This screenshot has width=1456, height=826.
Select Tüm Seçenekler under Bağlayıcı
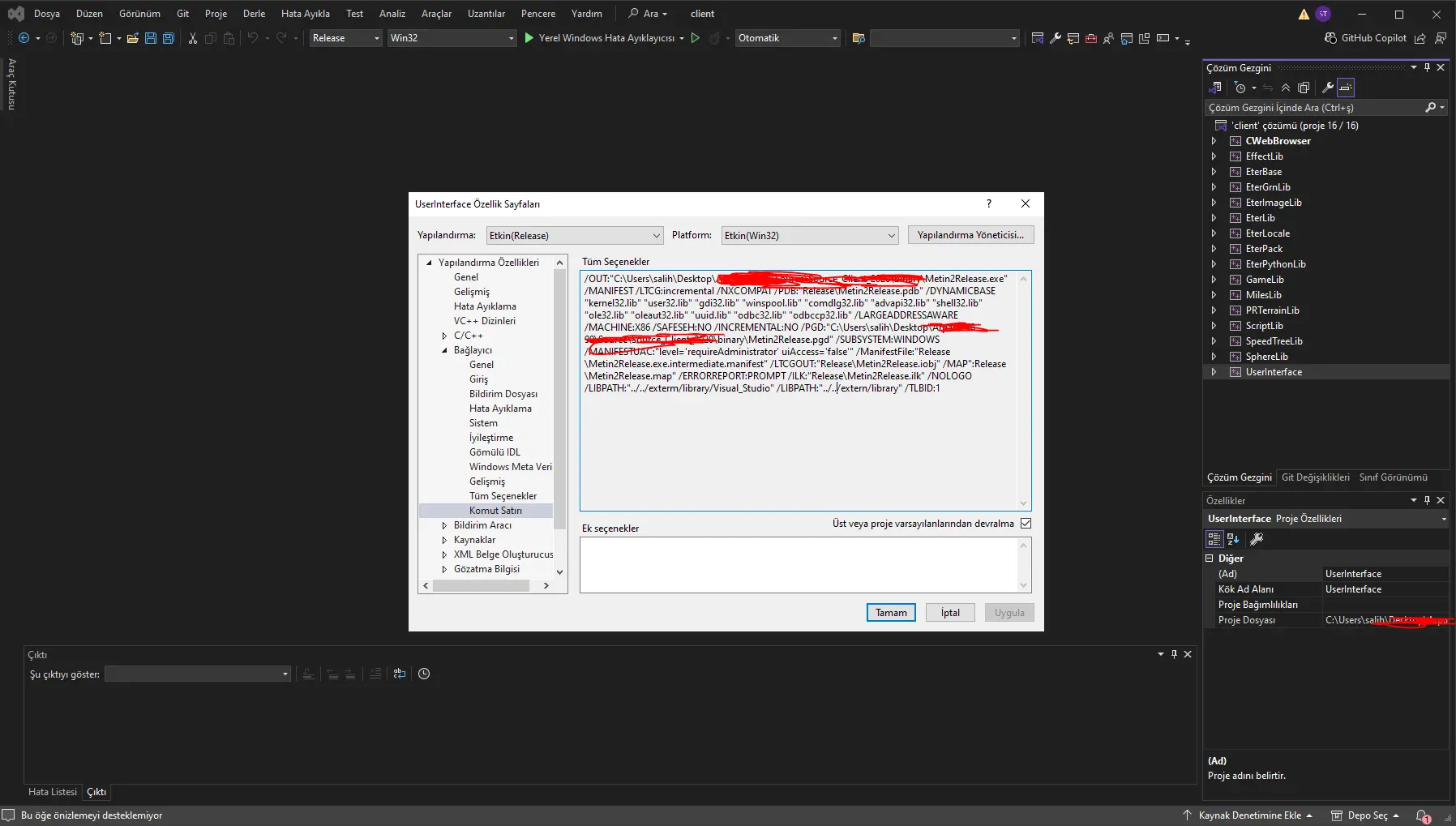tap(503, 496)
